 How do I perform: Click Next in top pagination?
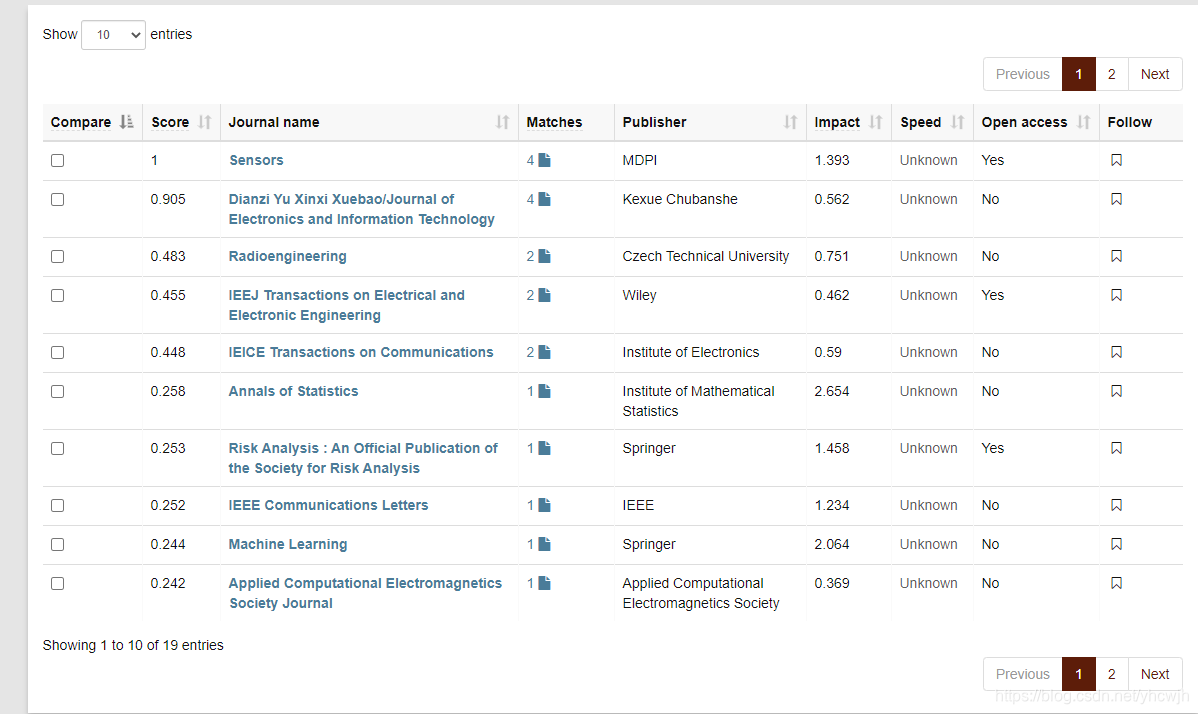(1154, 74)
